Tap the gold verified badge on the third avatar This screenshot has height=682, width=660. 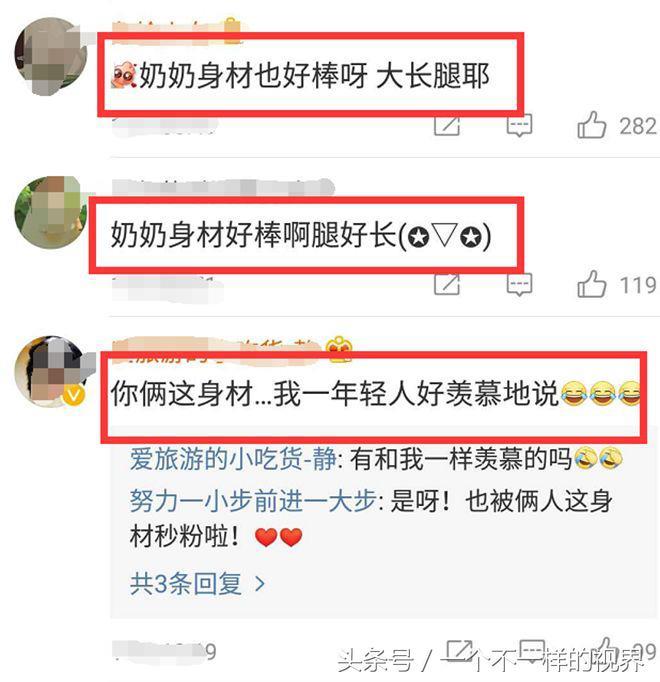74,396
